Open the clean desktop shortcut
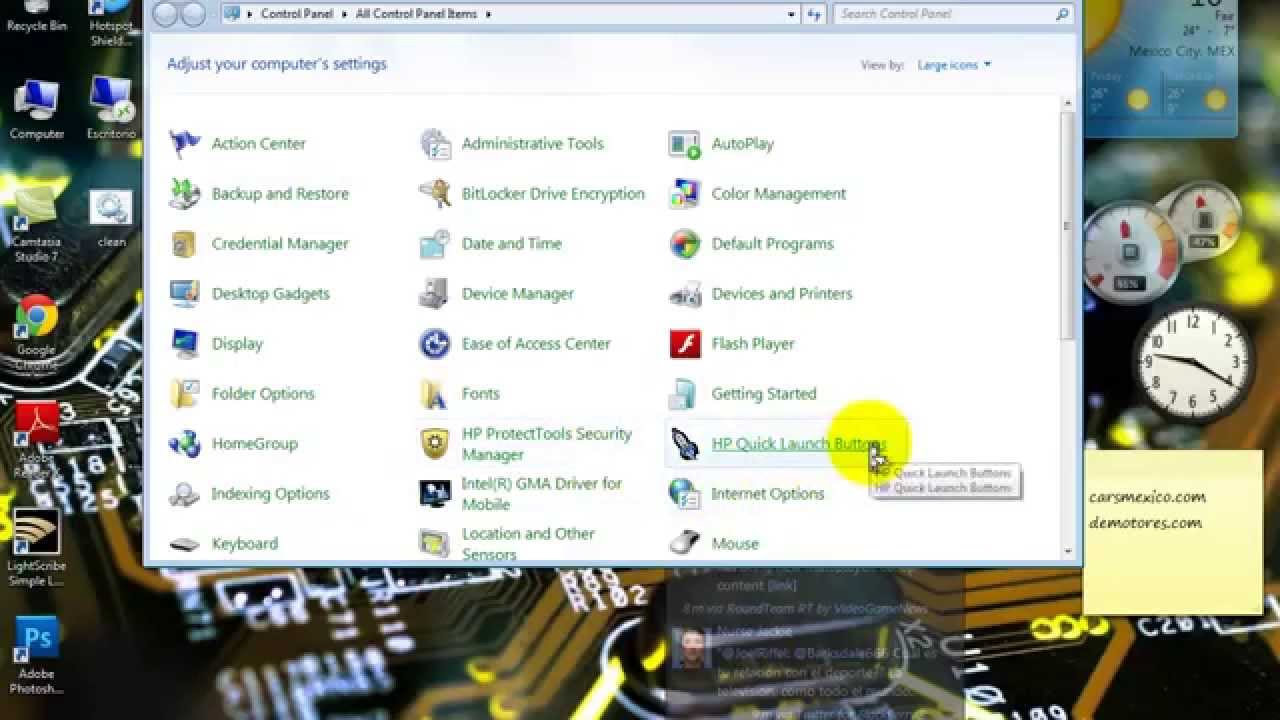Image resolution: width=1280 pixels, height=720 pixels. [x=111, y=219]
